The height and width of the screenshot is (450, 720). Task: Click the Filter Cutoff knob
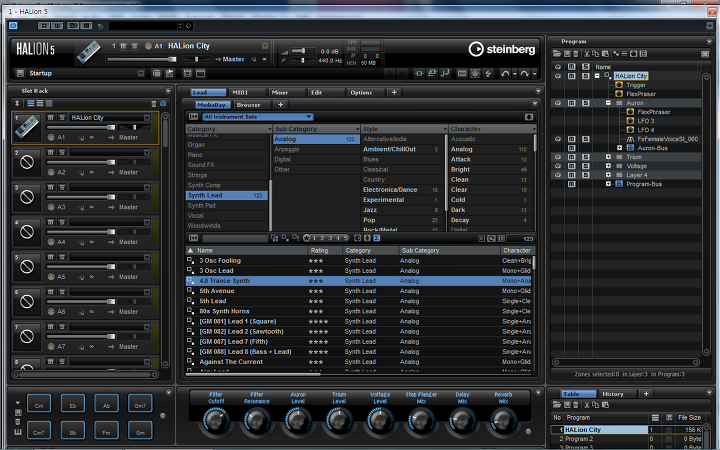215,420
